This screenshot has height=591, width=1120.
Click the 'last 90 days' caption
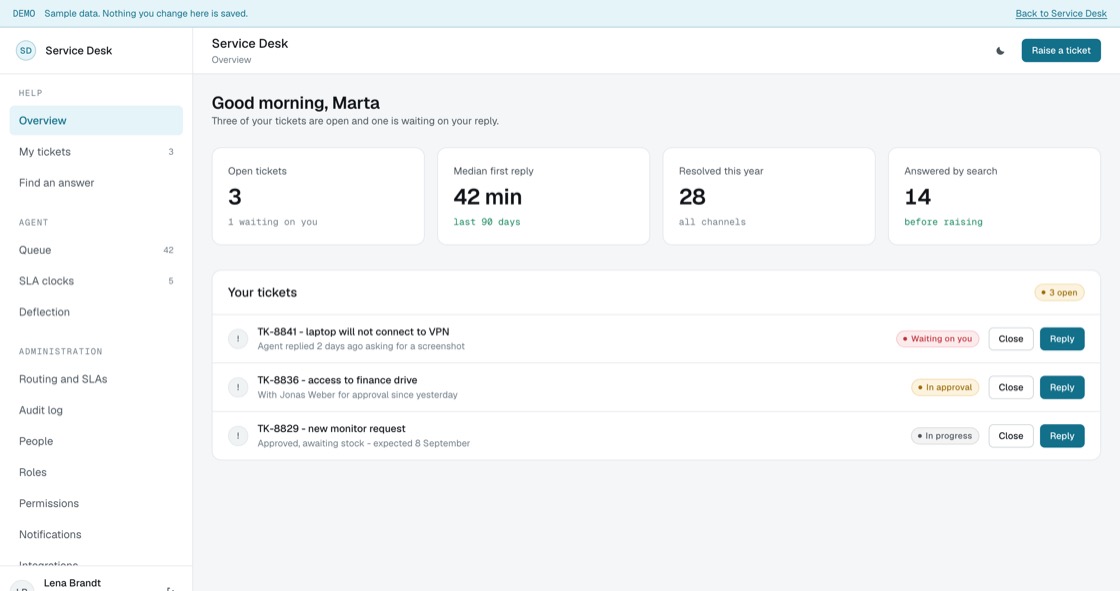pos(487,222)
